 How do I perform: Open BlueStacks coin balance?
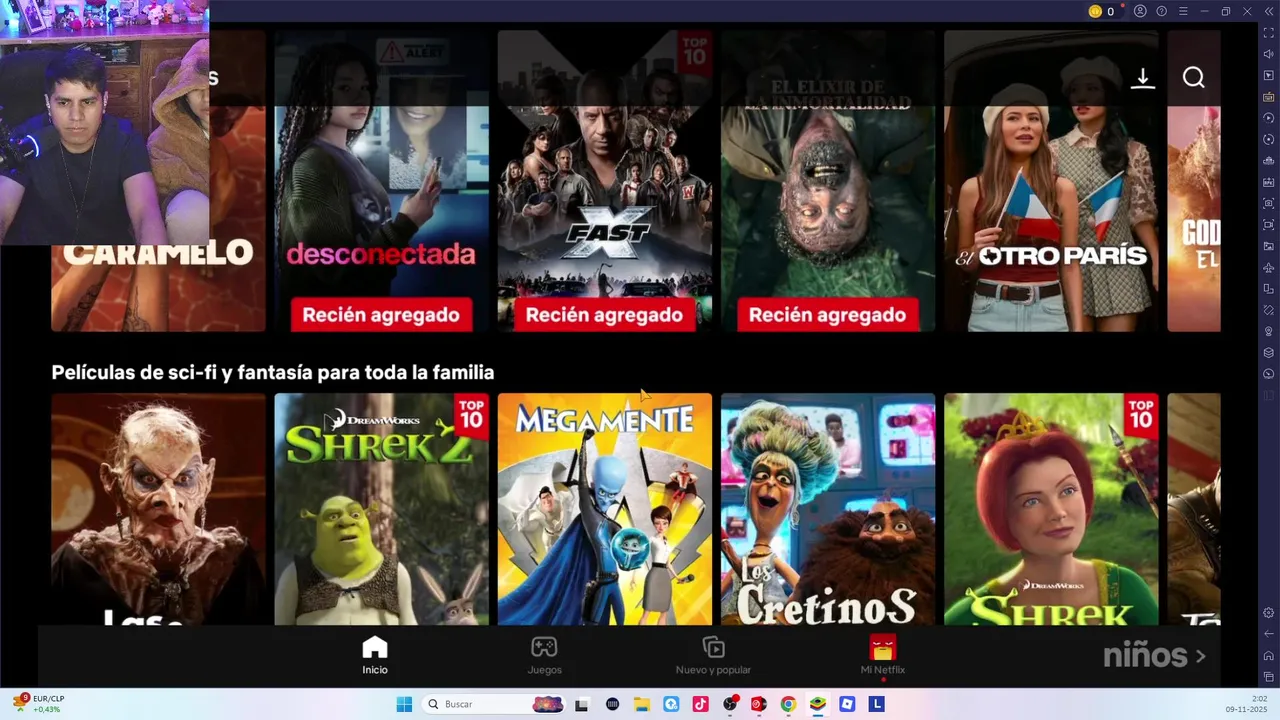(1102, 11)
